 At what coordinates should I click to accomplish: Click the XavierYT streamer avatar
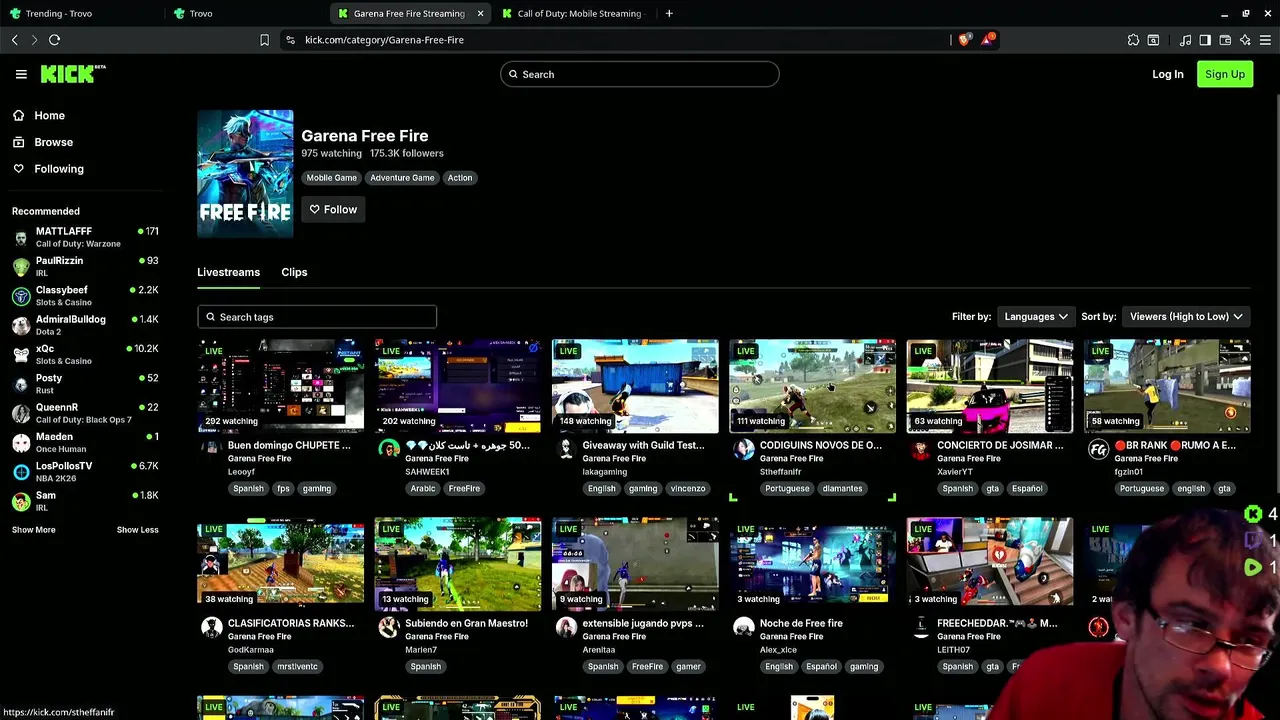(x=920, y=449)
